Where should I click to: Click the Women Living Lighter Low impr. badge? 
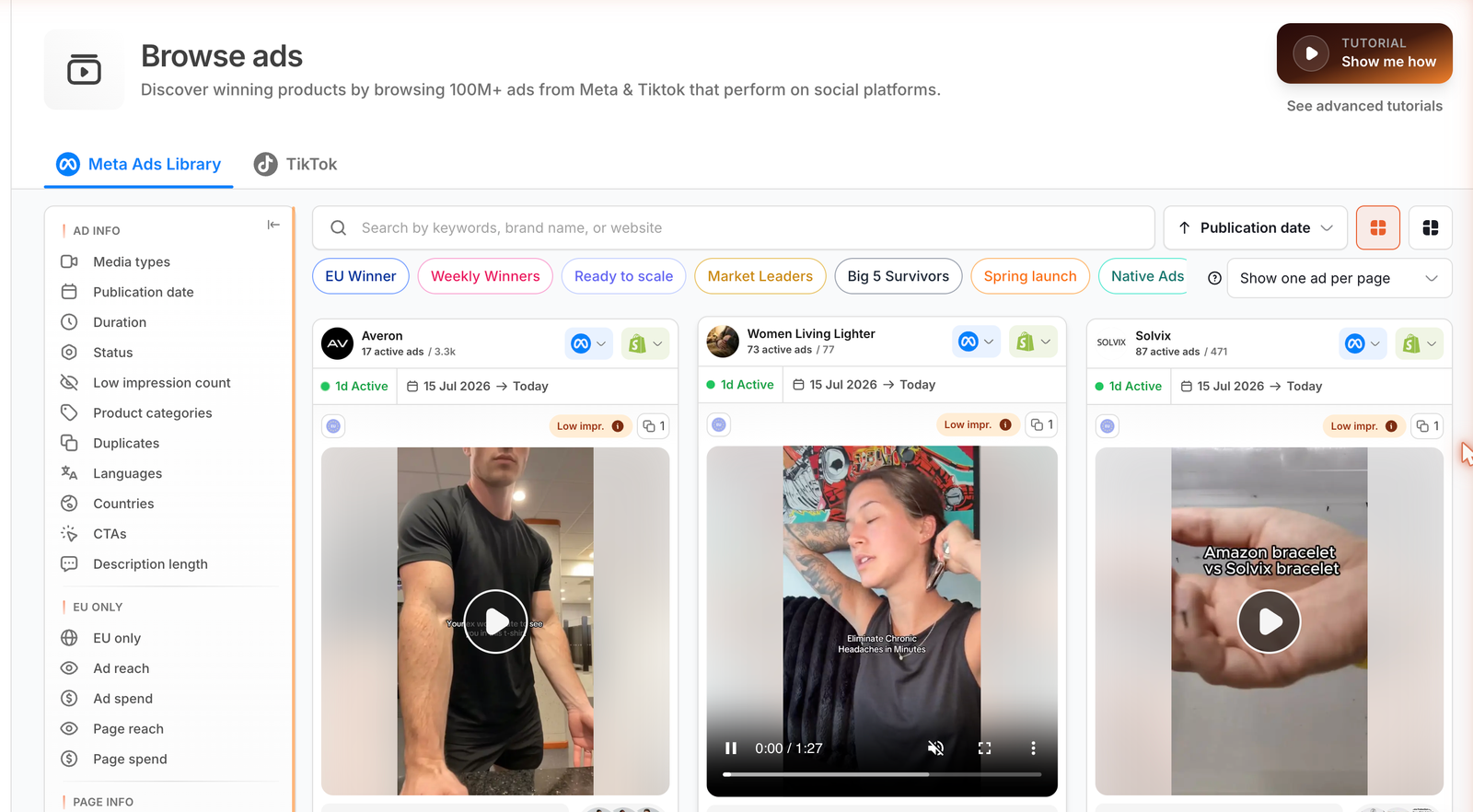coord(978,424)
